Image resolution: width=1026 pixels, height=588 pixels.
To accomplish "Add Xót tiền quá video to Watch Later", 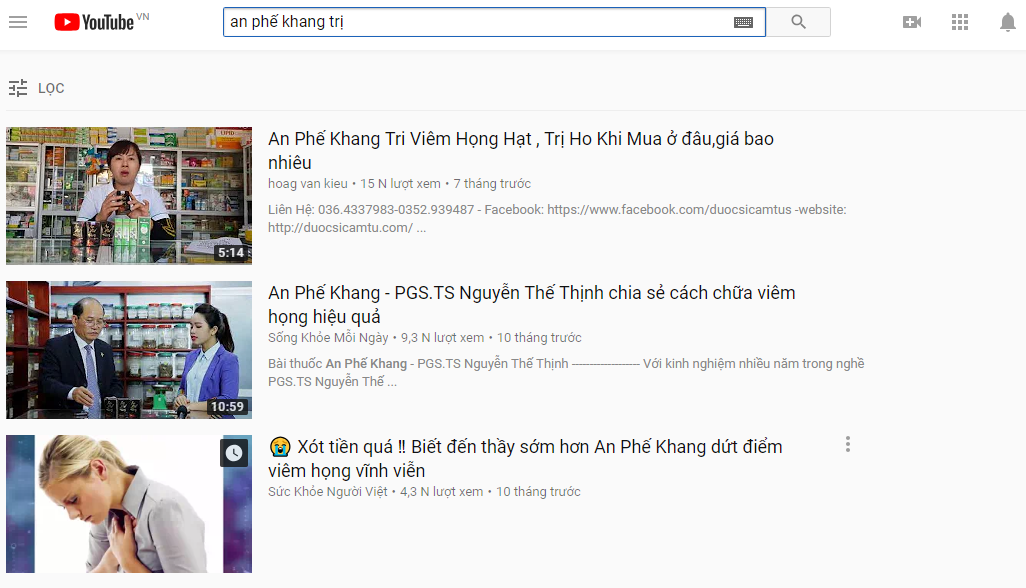I will pyautogui.click(x=234, y=453).
